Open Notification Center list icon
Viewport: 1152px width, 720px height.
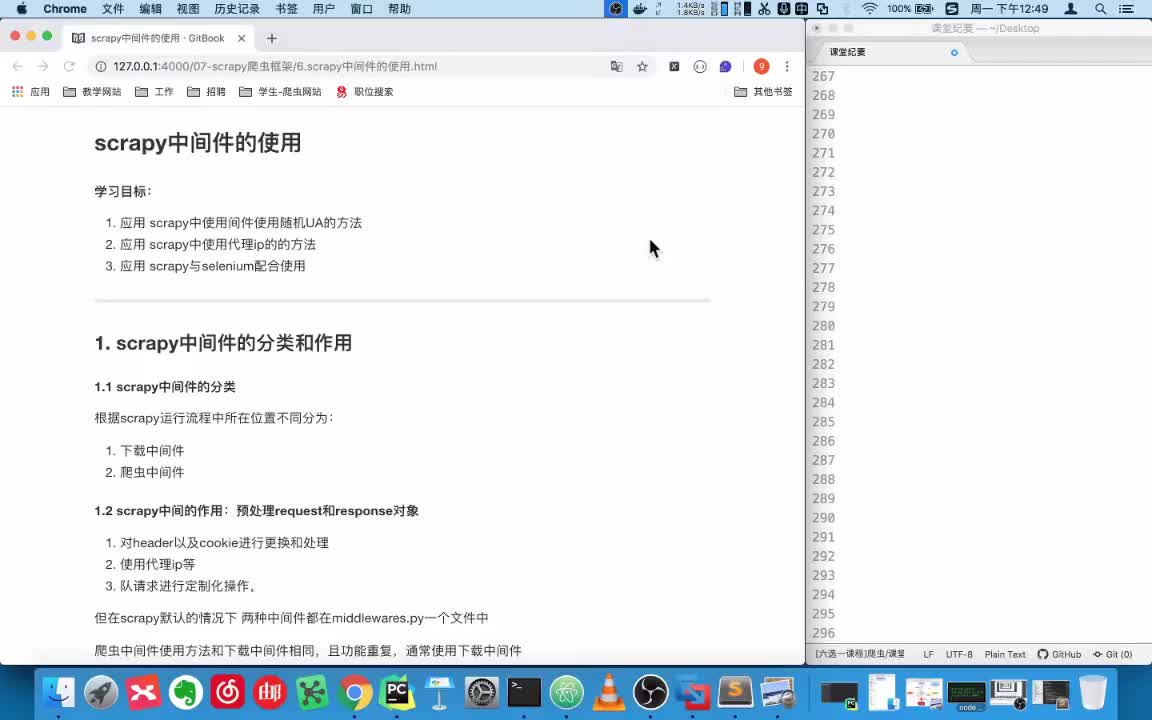(x=1126, y=9)
